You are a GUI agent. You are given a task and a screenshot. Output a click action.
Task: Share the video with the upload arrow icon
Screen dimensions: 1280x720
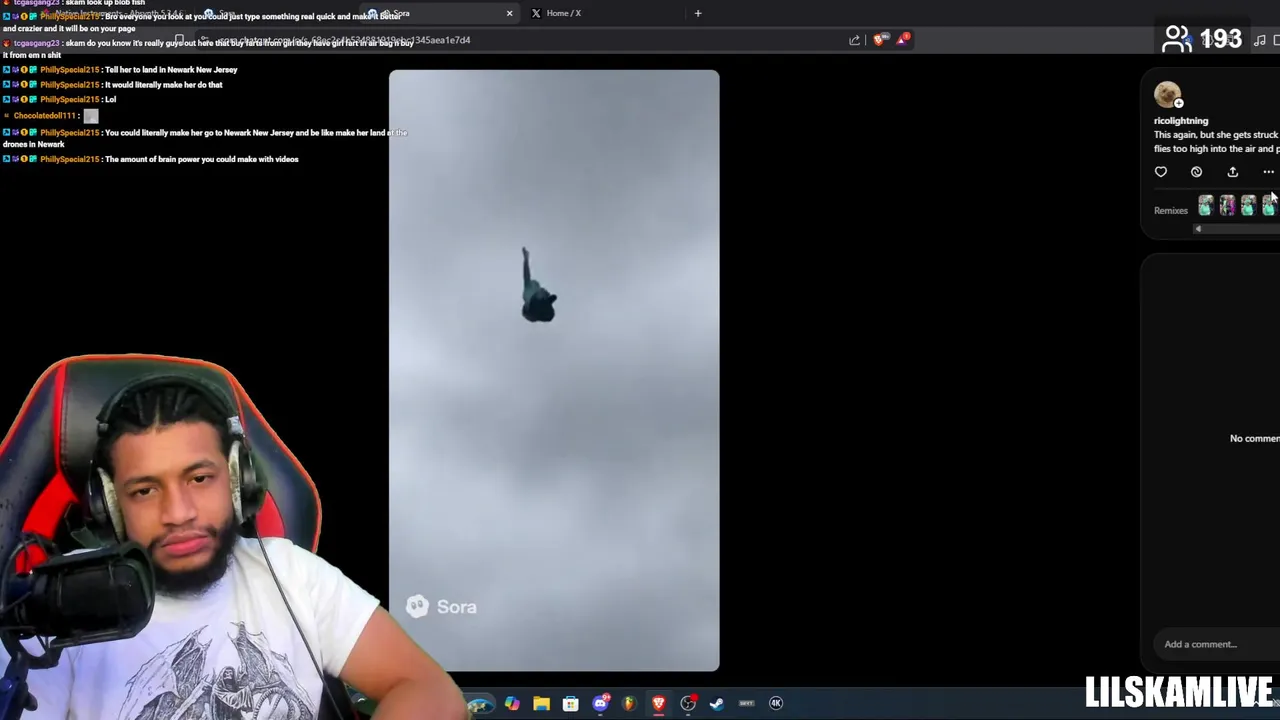pos(1232,172)
